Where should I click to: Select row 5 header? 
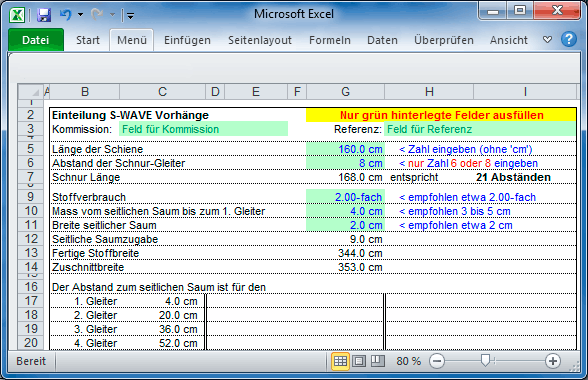click(x=31, y=149)
